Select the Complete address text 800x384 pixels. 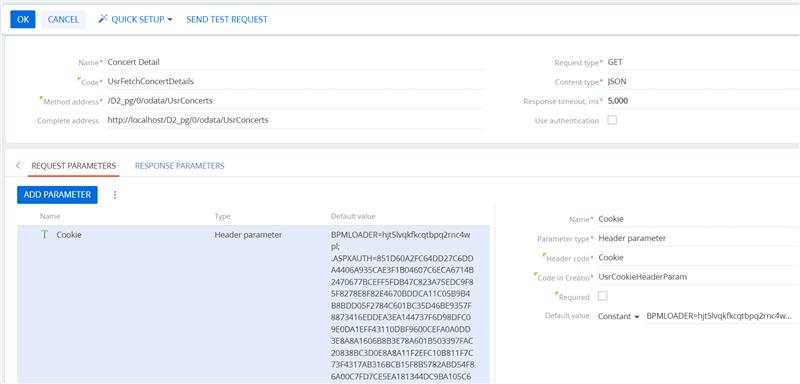click(x=188, y=120)
